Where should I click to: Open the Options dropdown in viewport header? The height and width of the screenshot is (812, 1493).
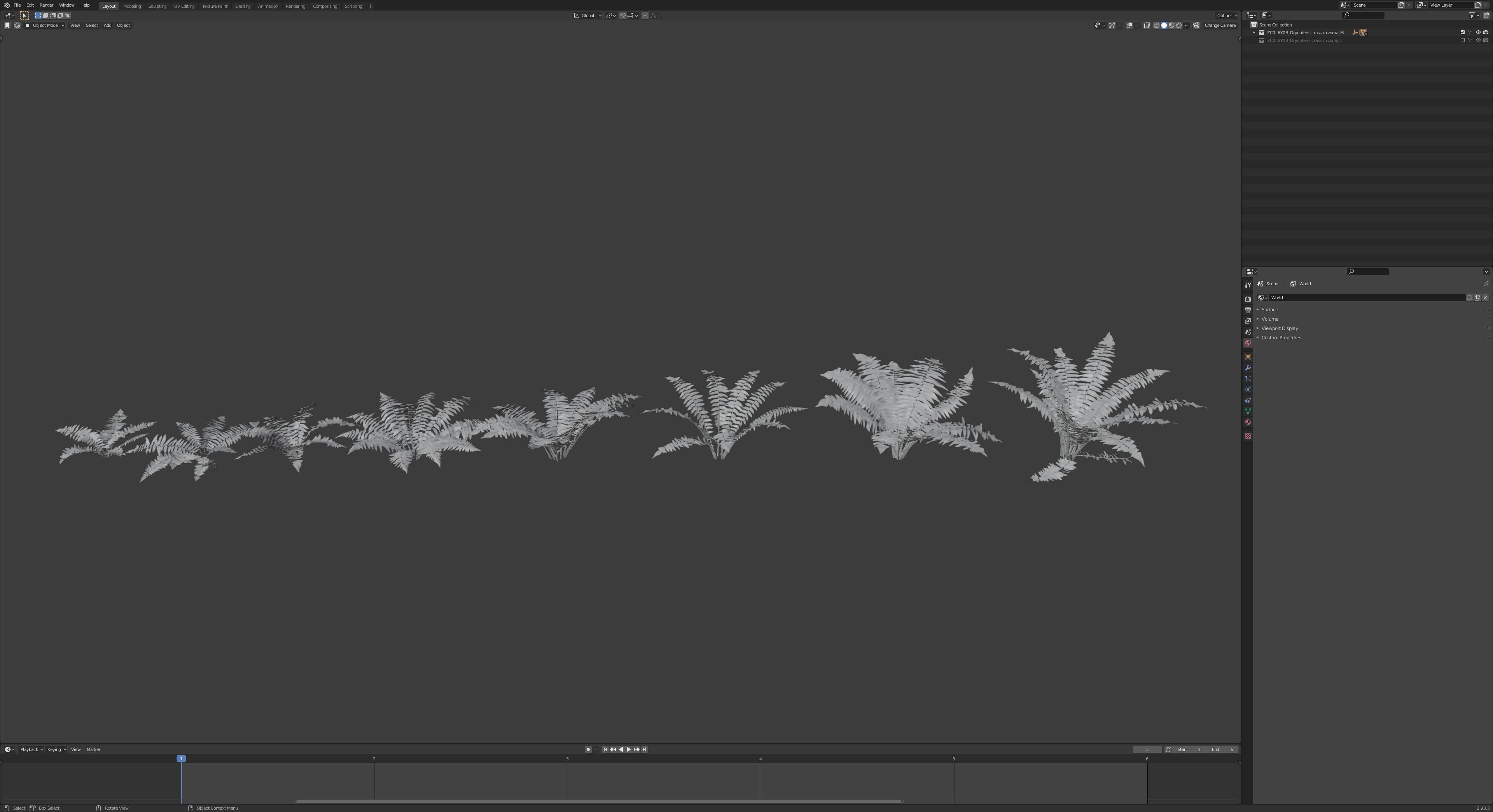1227,16
